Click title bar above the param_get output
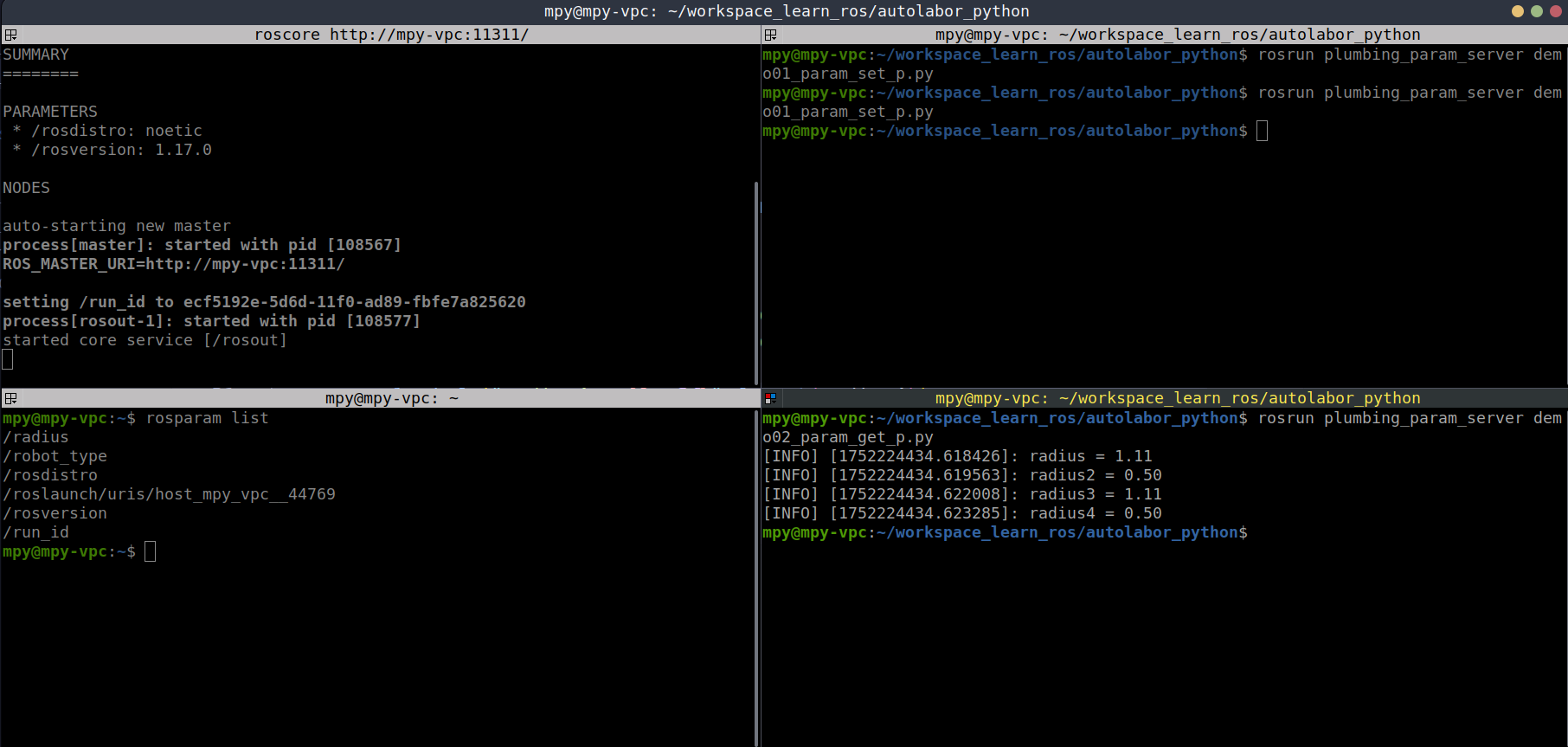 pos(1177,398)
